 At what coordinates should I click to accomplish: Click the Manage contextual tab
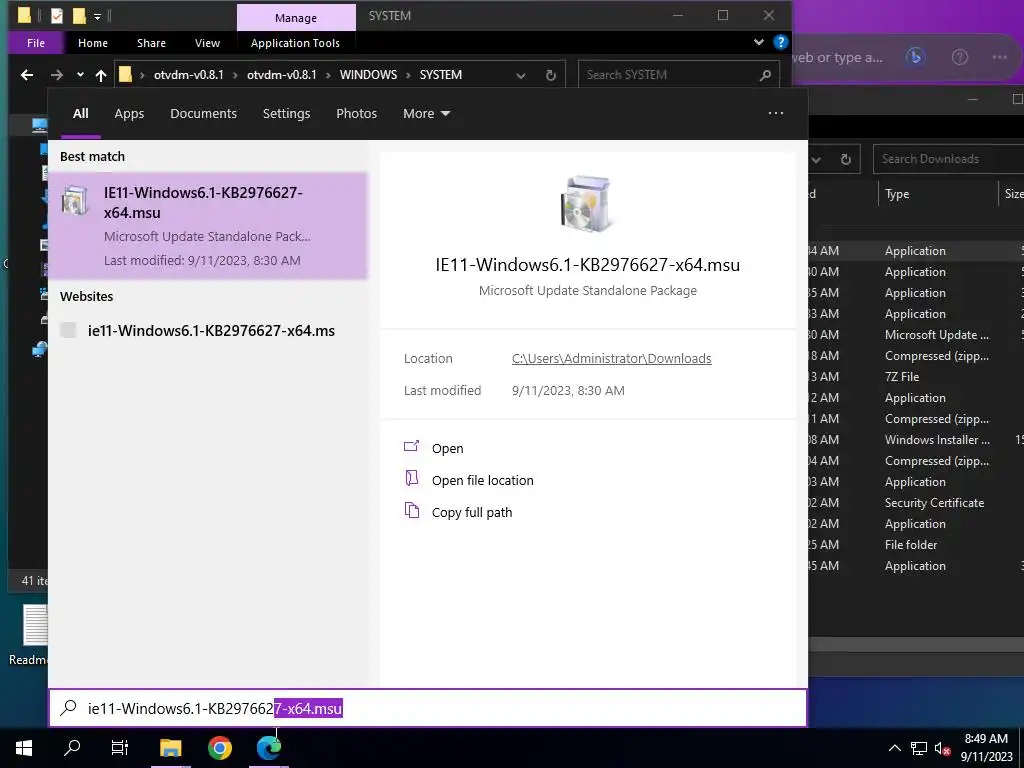[296, 18]
